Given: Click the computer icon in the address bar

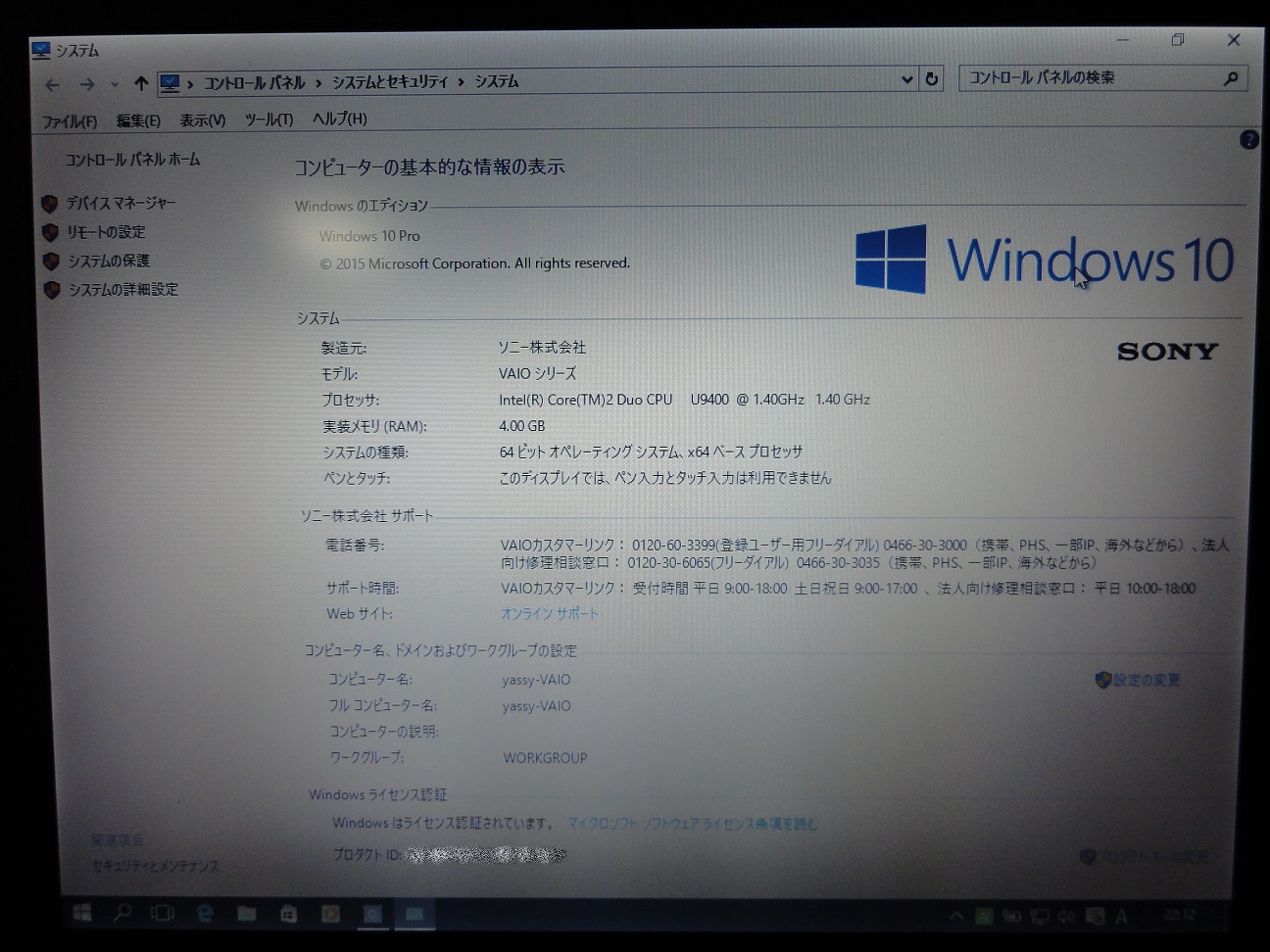Looking at the screenshot, I should point(171,83).
